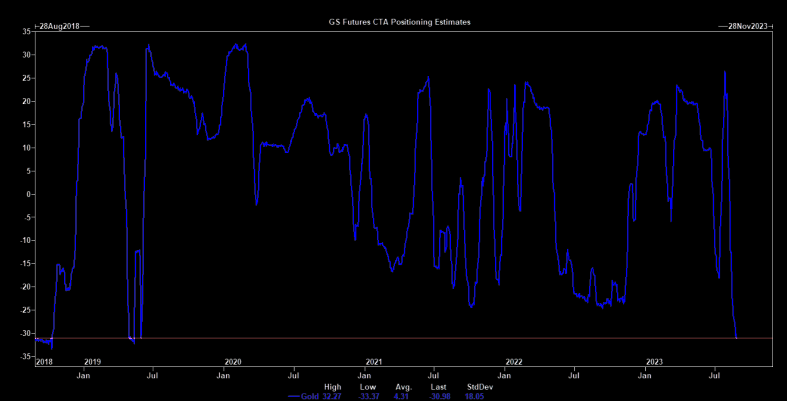Click the 2022 year label on x-axis
The width and height of the screenshot is (787, 401).
click(x=514, y=361)
